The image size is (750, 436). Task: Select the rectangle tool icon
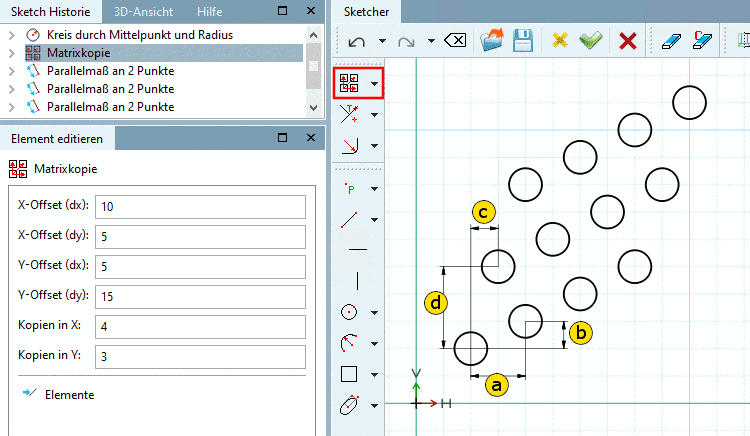pos(349,374)
